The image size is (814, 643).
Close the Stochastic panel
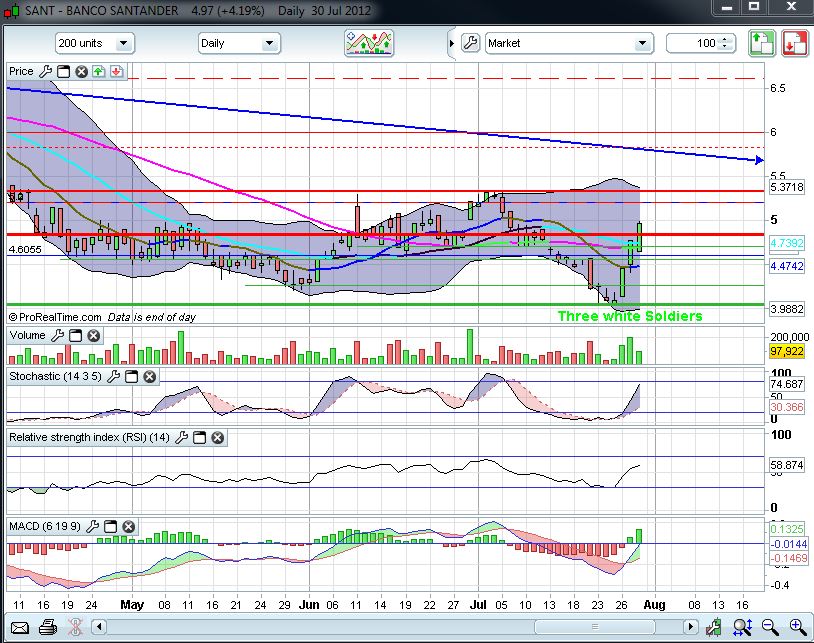tap(150, 377)
